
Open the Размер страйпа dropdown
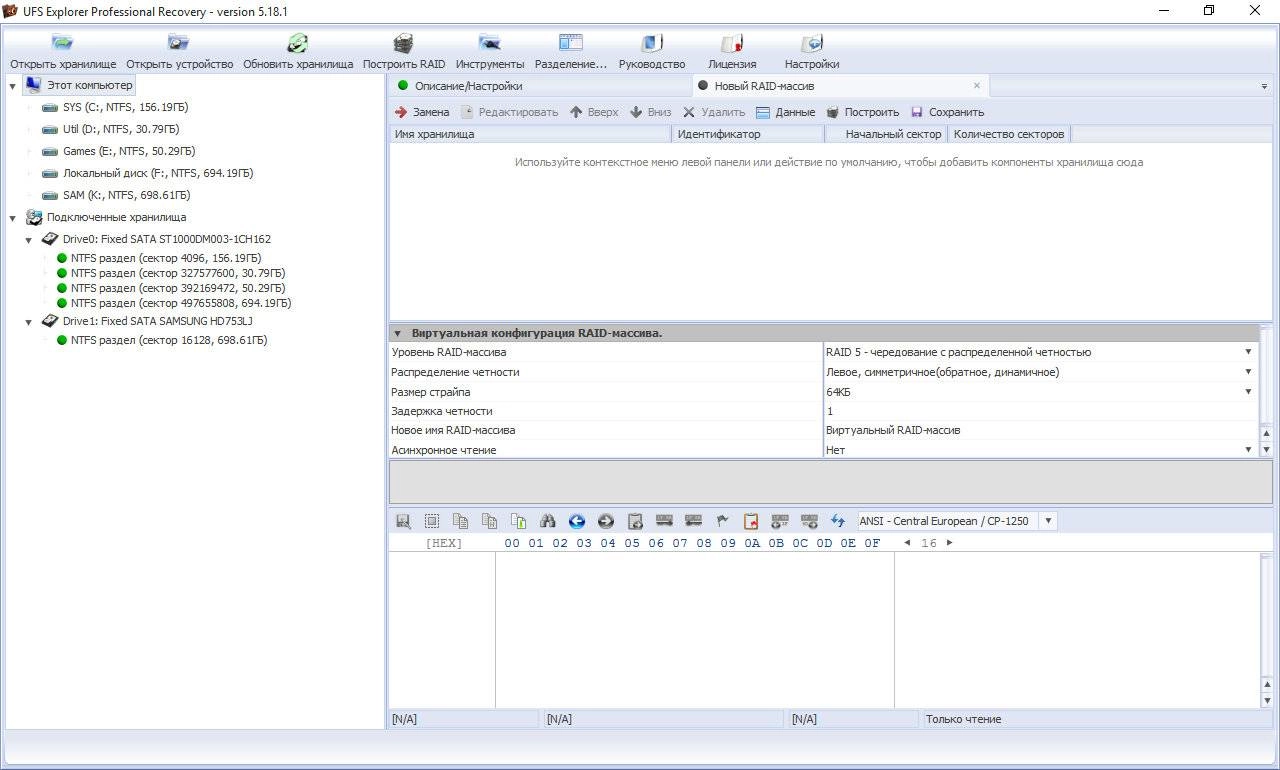[1248, 392]
